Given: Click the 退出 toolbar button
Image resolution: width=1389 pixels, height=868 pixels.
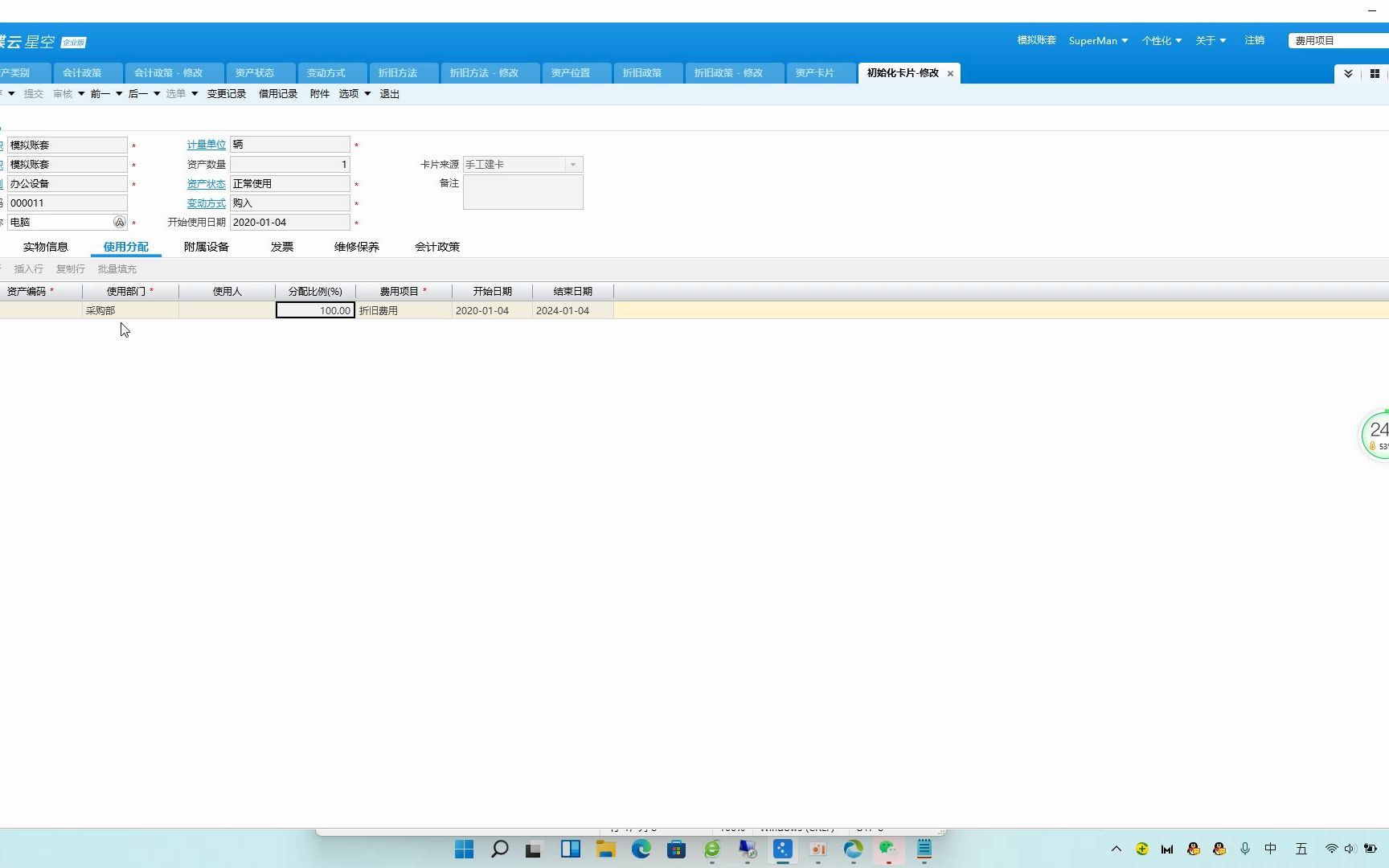Looking at the screenshot, I should (390, 94).
